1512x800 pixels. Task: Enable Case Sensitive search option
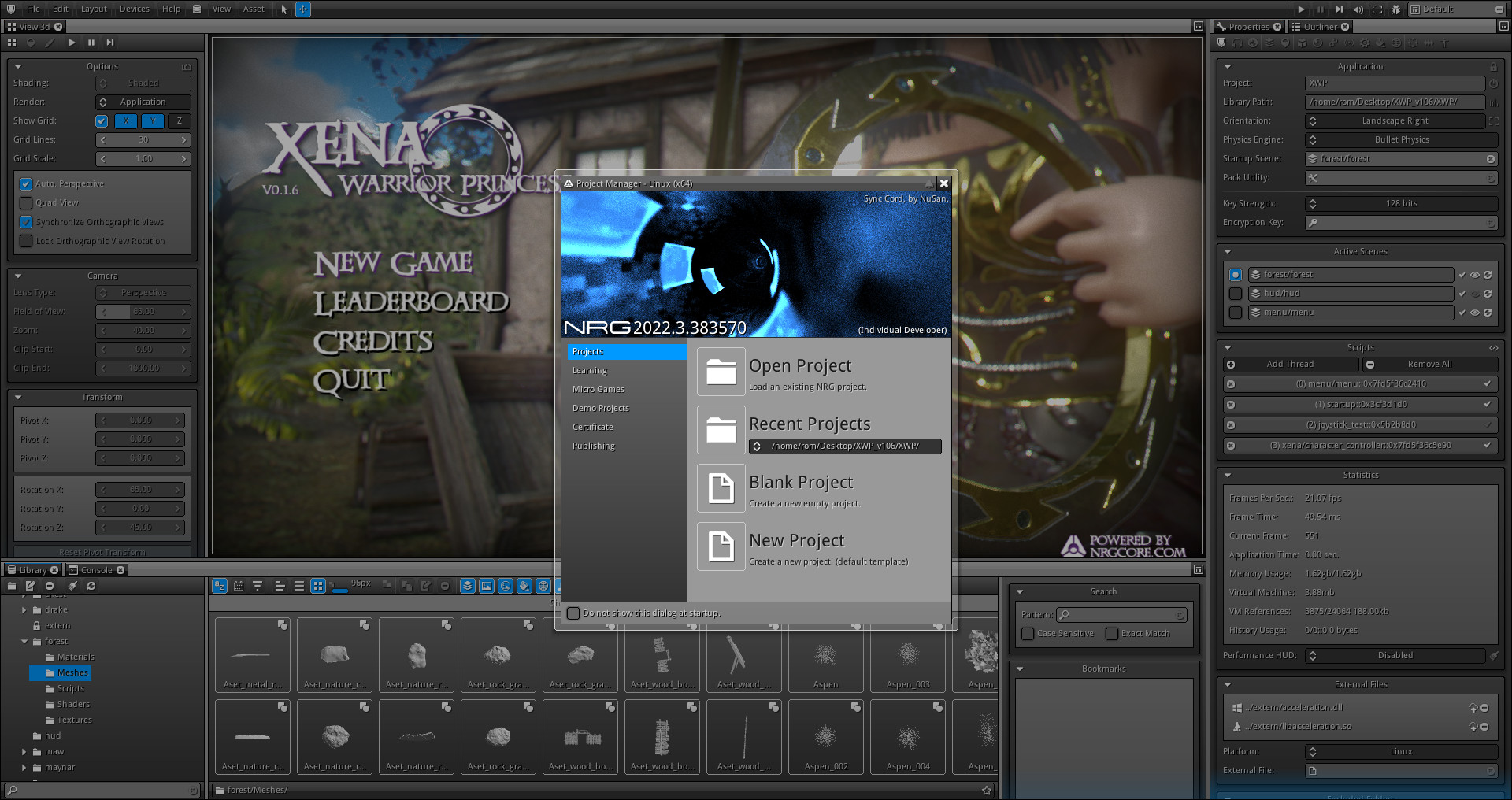[x=1028, y=633]
